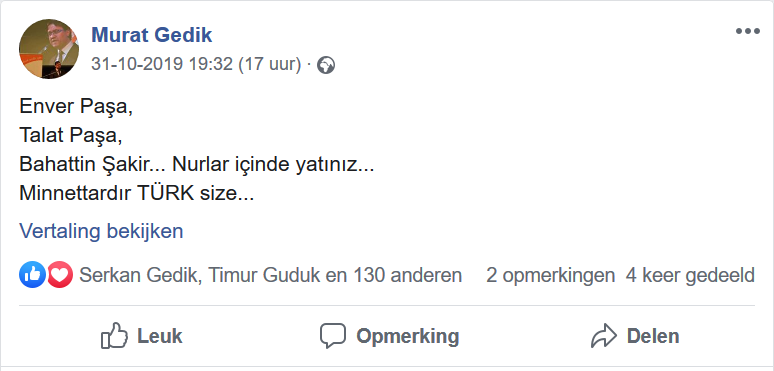Image resolution: width=774 pixels, height=371 pixels.
Task: Show translation via Vertaling bekijken
Action: click(x=101, y=231)
